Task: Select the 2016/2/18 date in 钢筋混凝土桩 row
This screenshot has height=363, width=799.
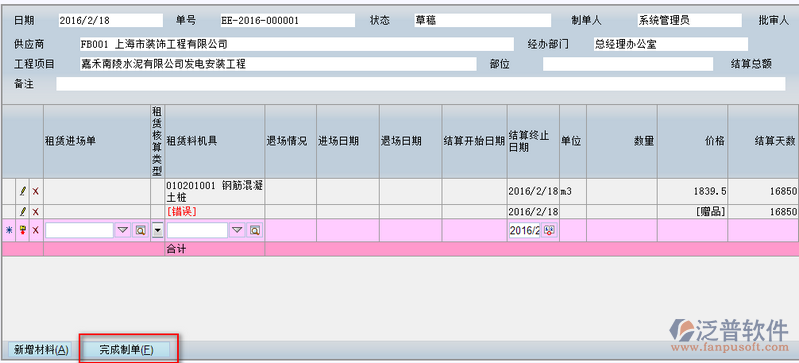Action: [533, 191]
